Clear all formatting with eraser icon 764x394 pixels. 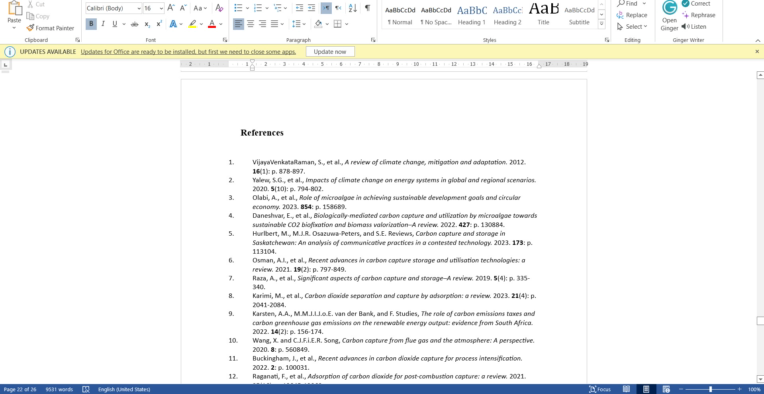(x=219, y=8)
